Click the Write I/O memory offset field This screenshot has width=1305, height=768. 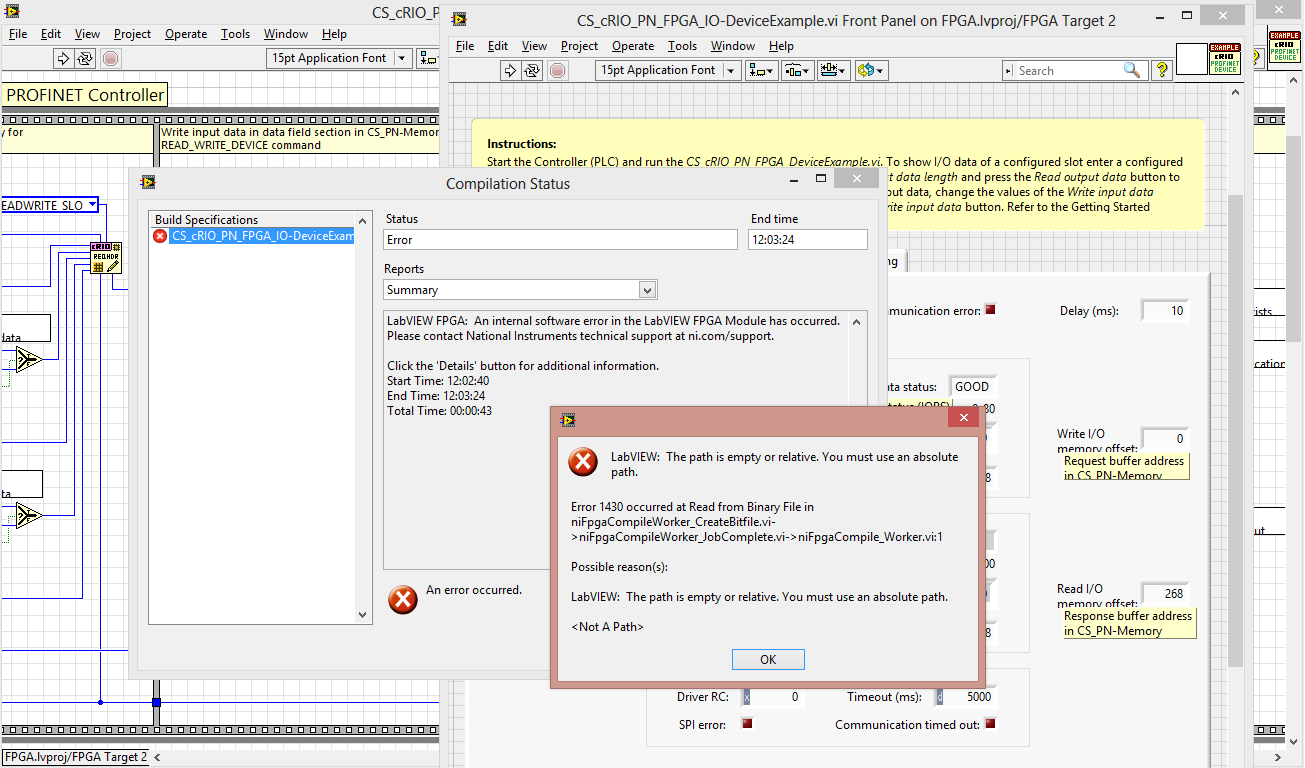click(1165, 438)
